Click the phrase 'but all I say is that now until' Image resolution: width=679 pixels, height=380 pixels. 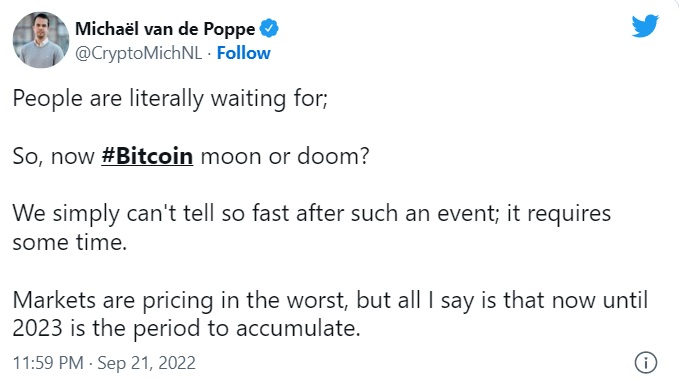click(x=502, y=300)
